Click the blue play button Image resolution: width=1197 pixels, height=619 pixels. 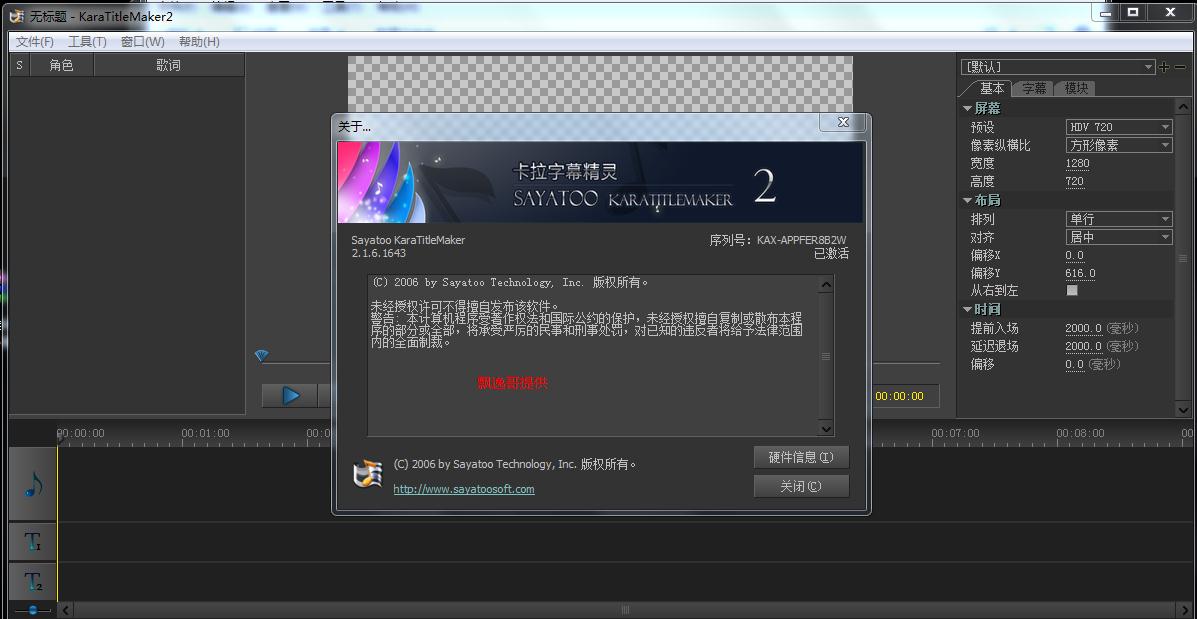point(289,395)
